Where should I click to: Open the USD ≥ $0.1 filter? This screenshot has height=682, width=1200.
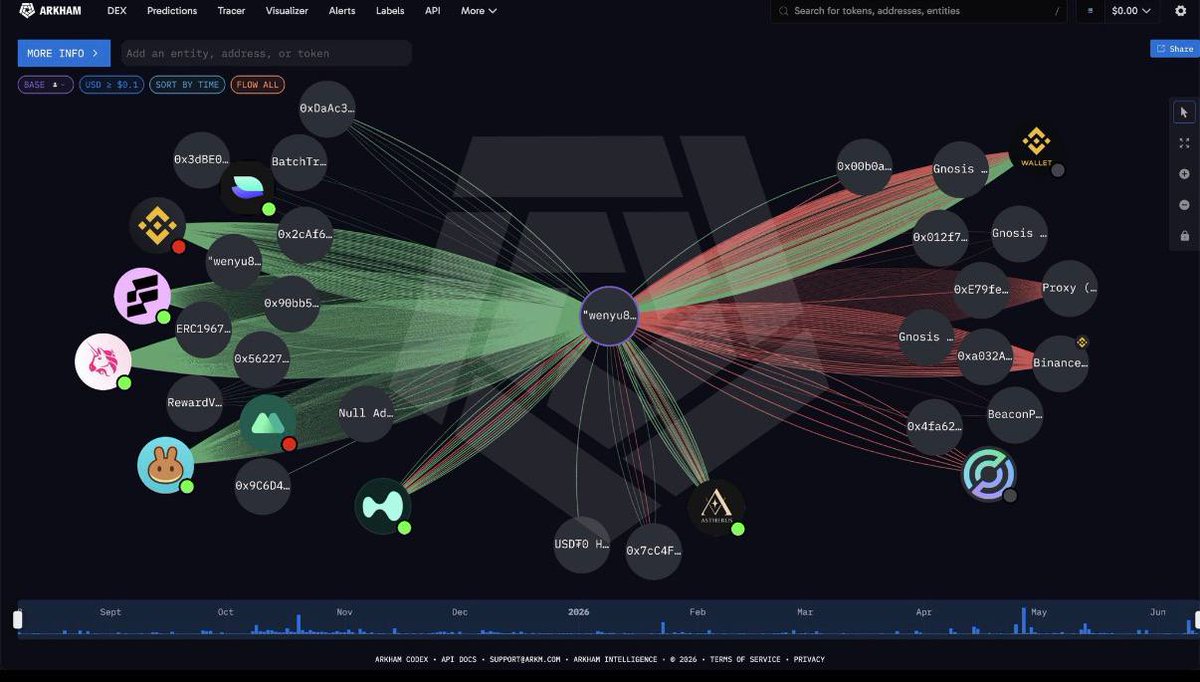pos(112,85)
